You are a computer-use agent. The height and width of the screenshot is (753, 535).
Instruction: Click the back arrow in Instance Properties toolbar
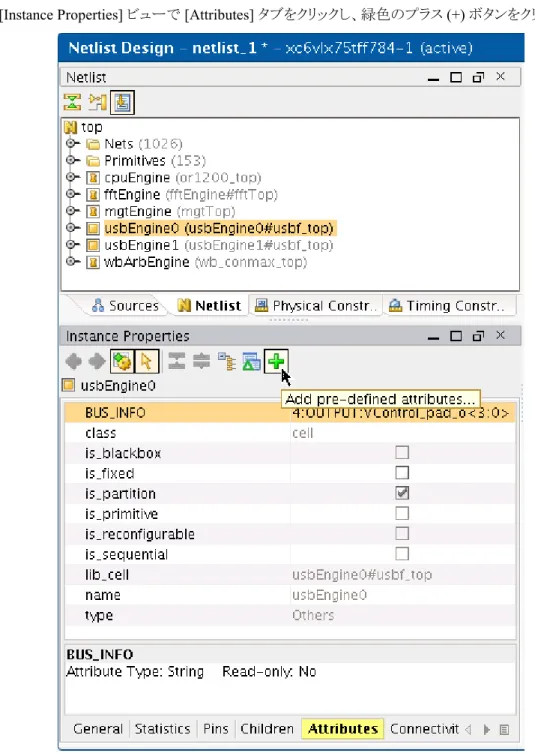point(73,362)
